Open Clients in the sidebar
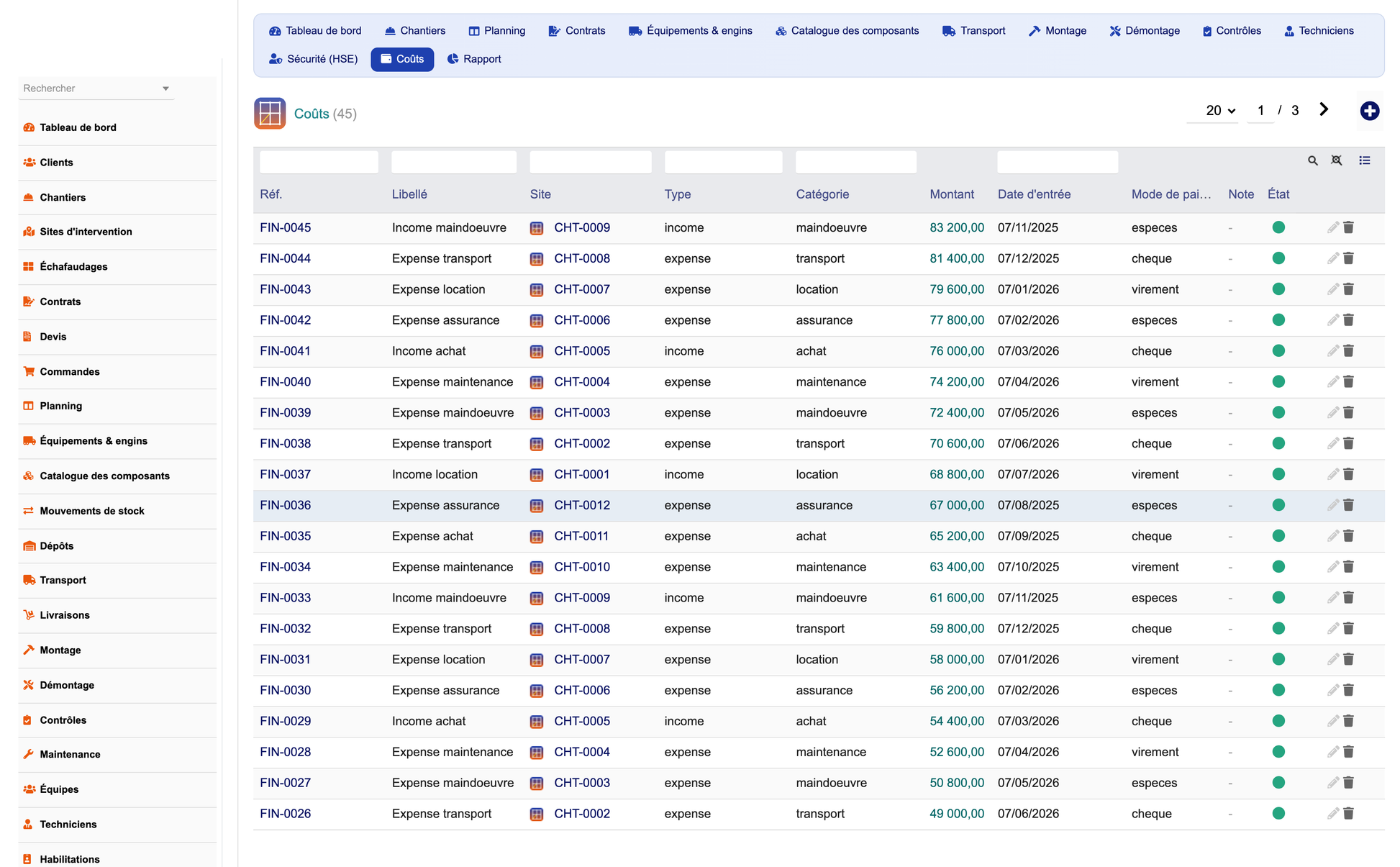1400x867 pixels. click(x=56, y=162)
